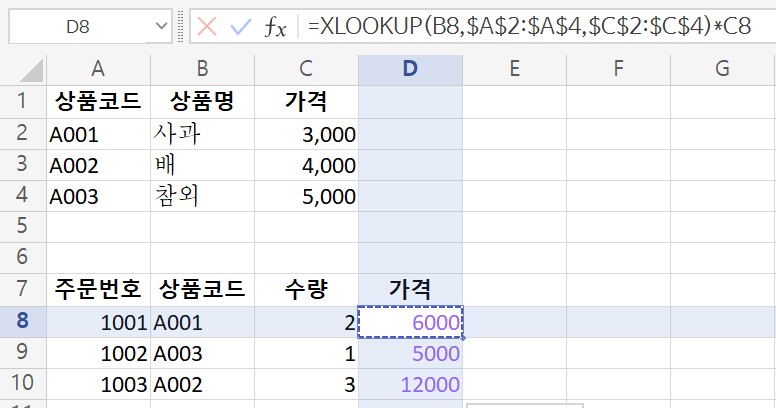Click cell B7 '상품코드'
This screenshot has height=408, width=776.
coord(202,289)
